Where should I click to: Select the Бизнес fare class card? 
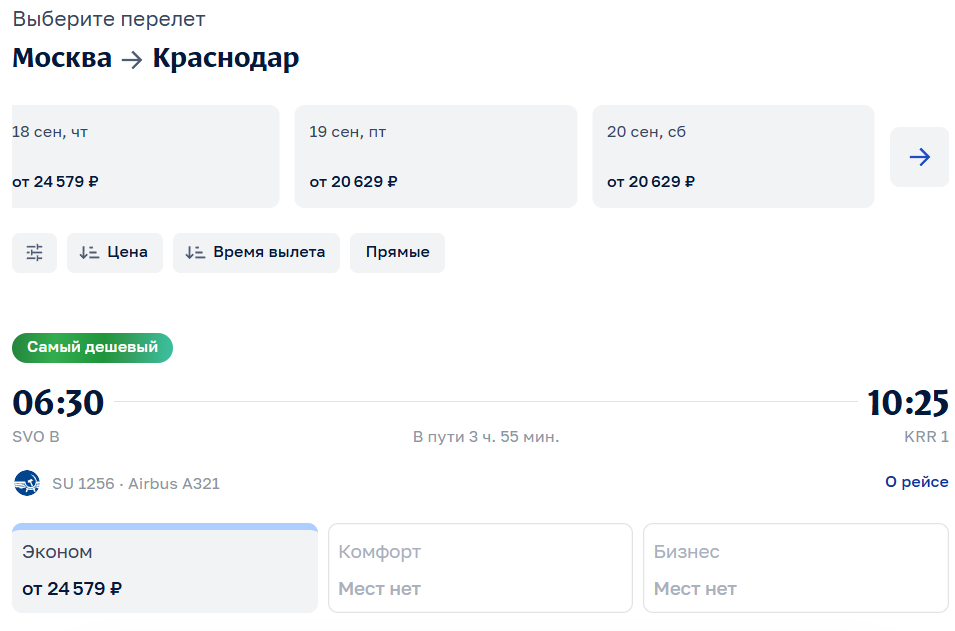pos(795,569)
